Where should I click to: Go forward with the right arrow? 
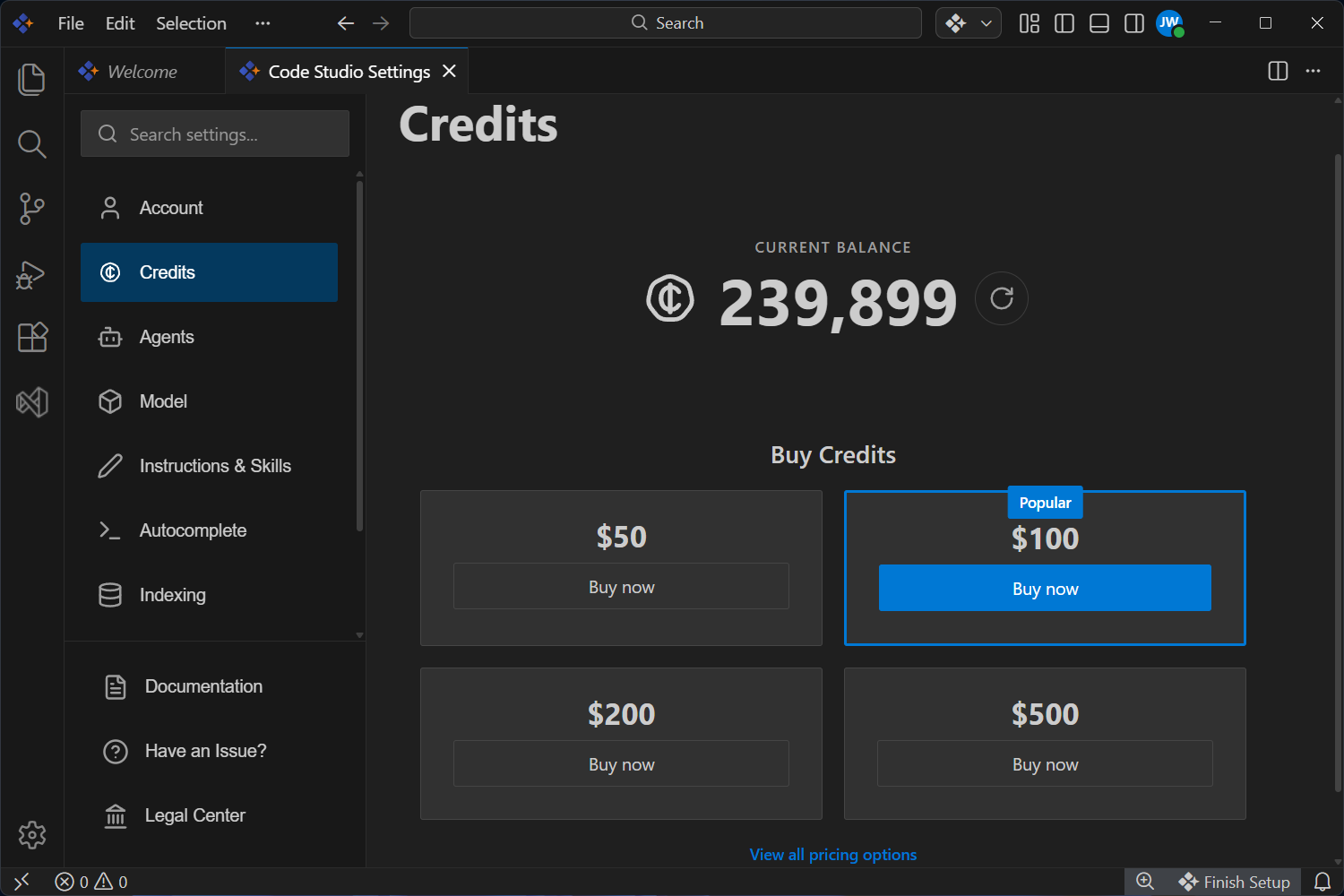click(x=381, y=23)
